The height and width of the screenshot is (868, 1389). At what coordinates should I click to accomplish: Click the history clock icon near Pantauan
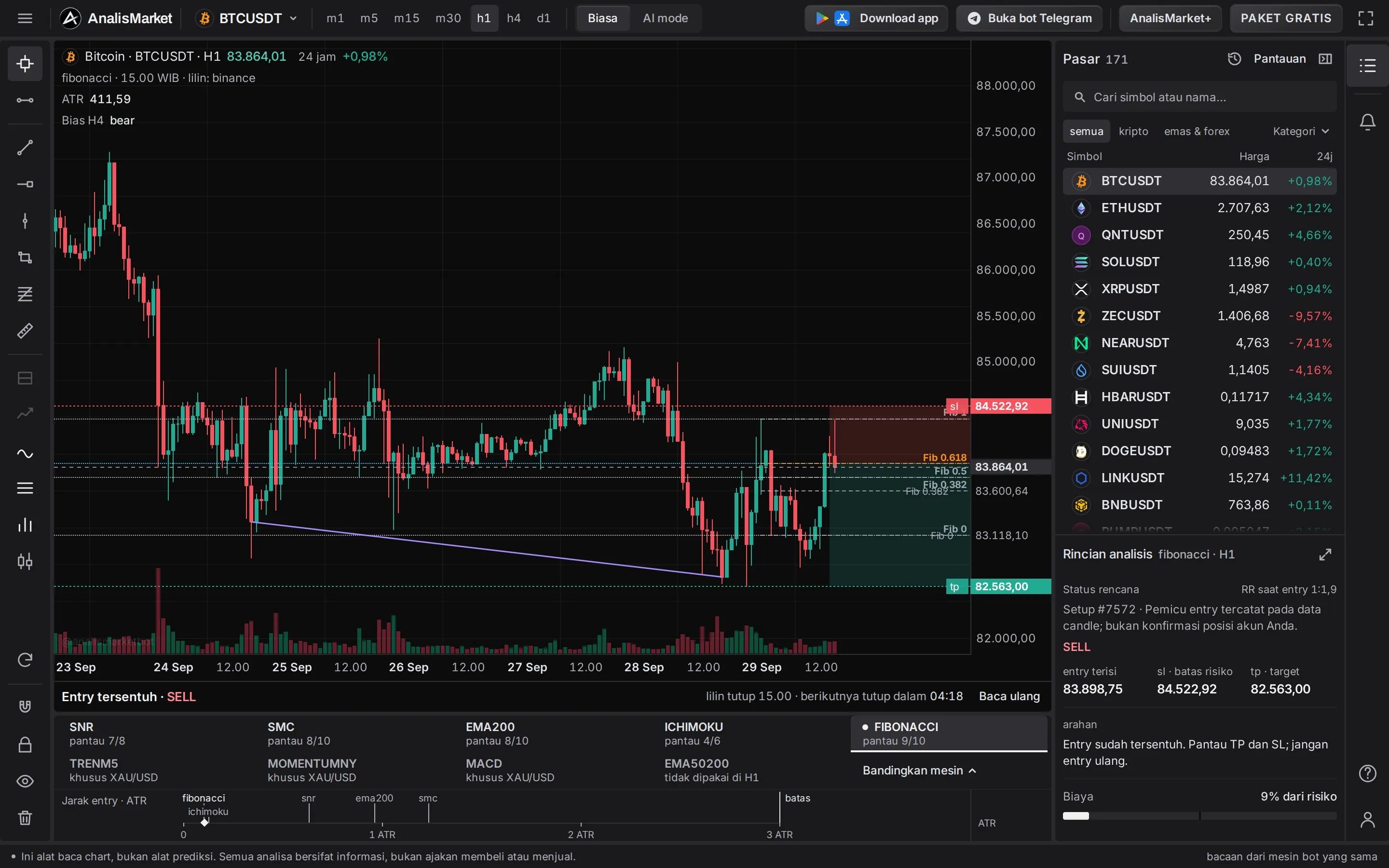1234,58
